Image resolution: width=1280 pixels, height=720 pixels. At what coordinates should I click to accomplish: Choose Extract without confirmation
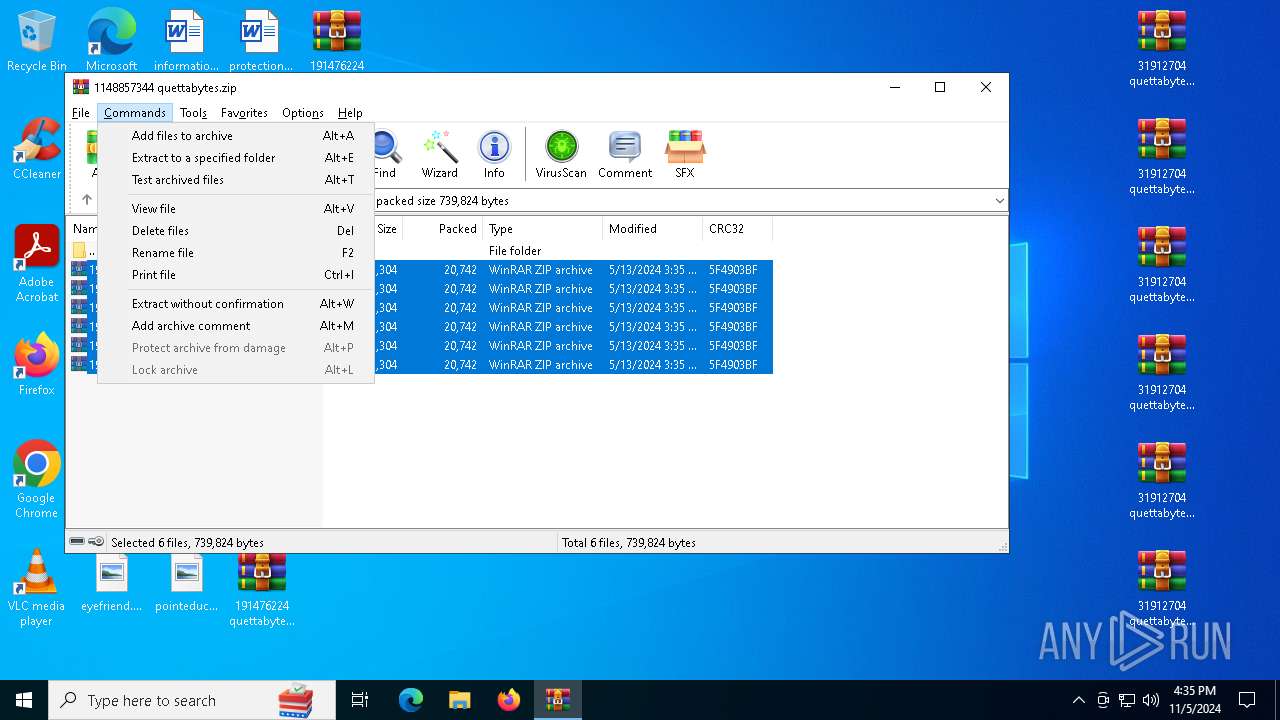236,304
